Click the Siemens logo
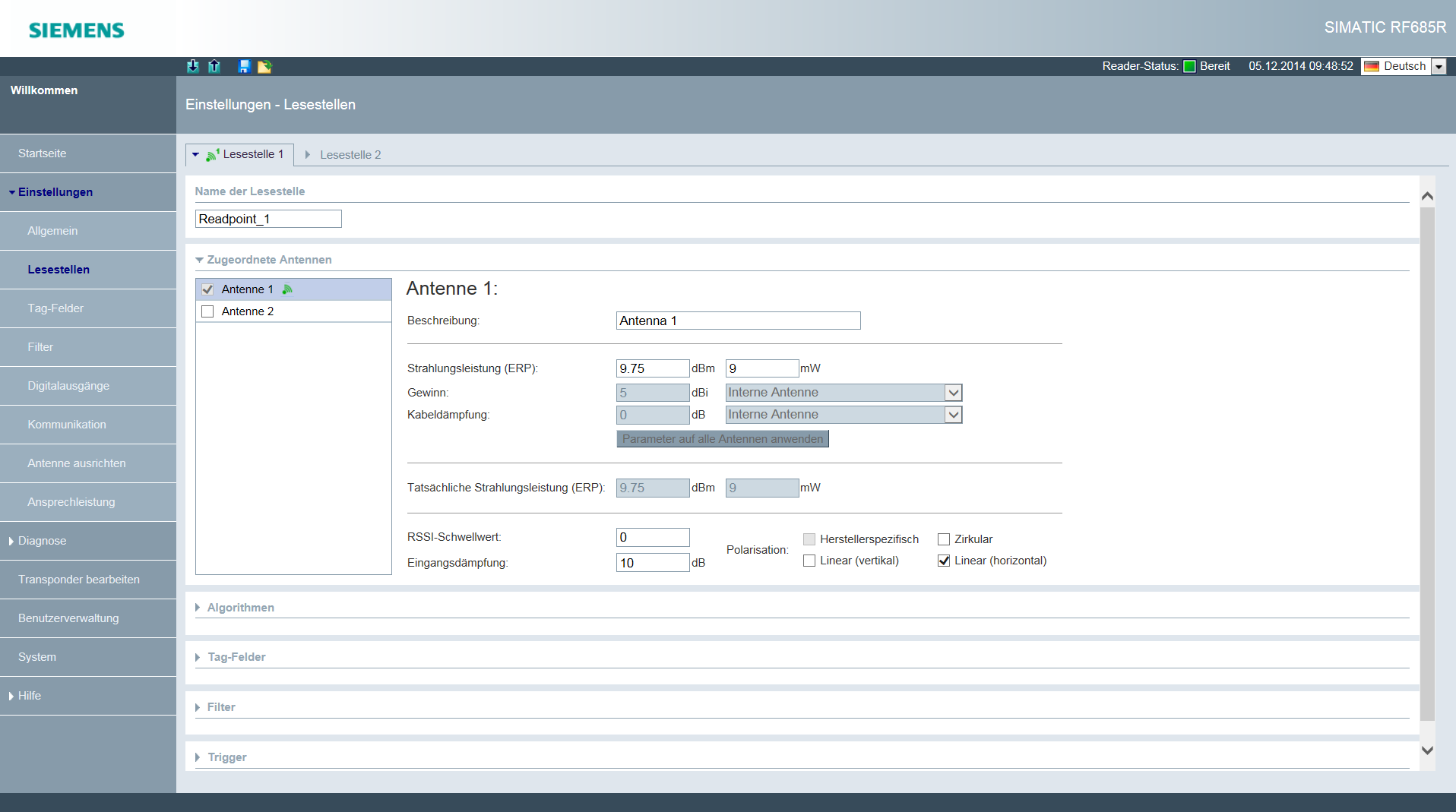The image size is (1456, 812). 77,30
